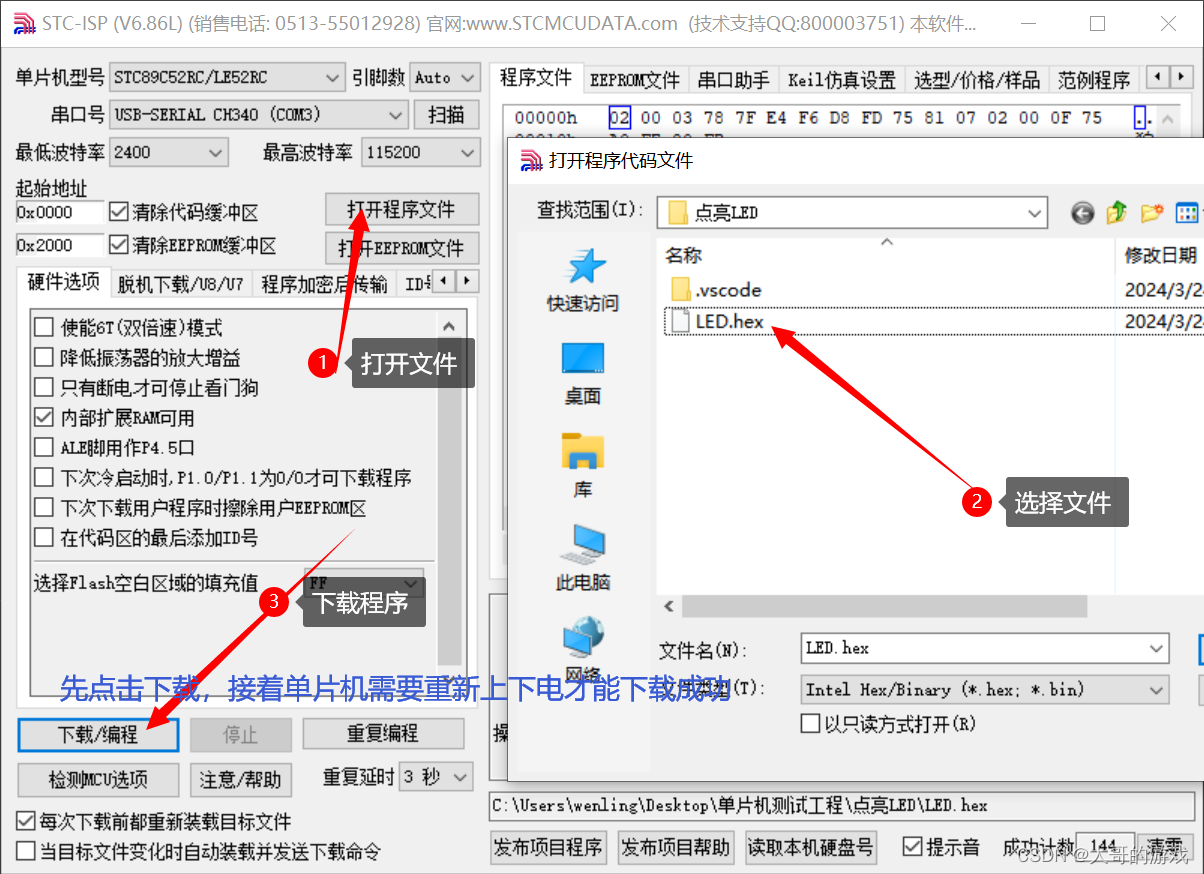Toggle 清除代码缓冲区 checkbox

[x=118, y=212]
